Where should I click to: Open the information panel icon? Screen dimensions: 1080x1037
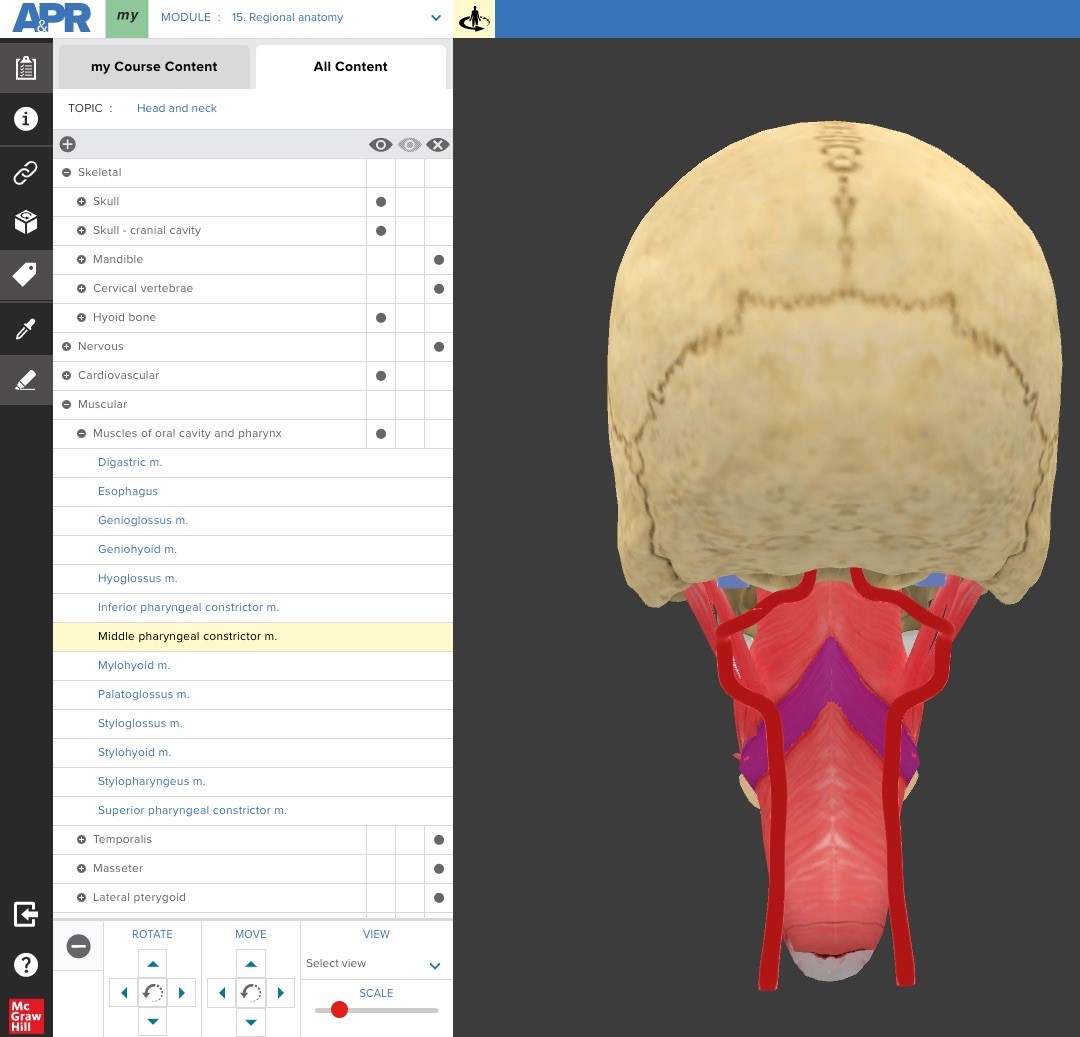(x=25, y=119)
